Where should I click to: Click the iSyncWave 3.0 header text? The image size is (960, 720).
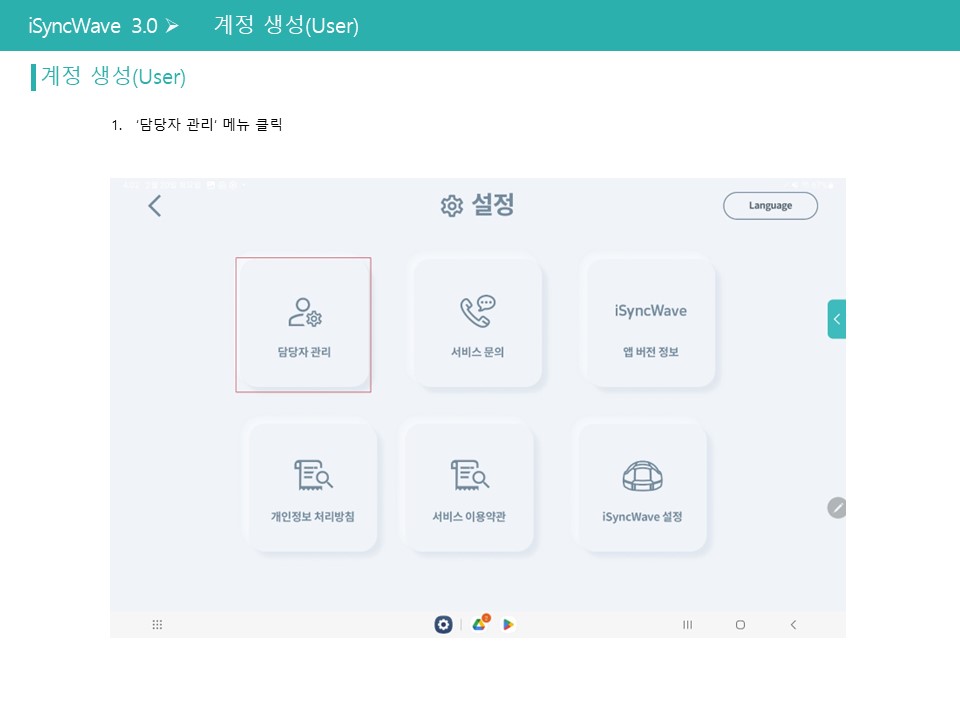93,26
